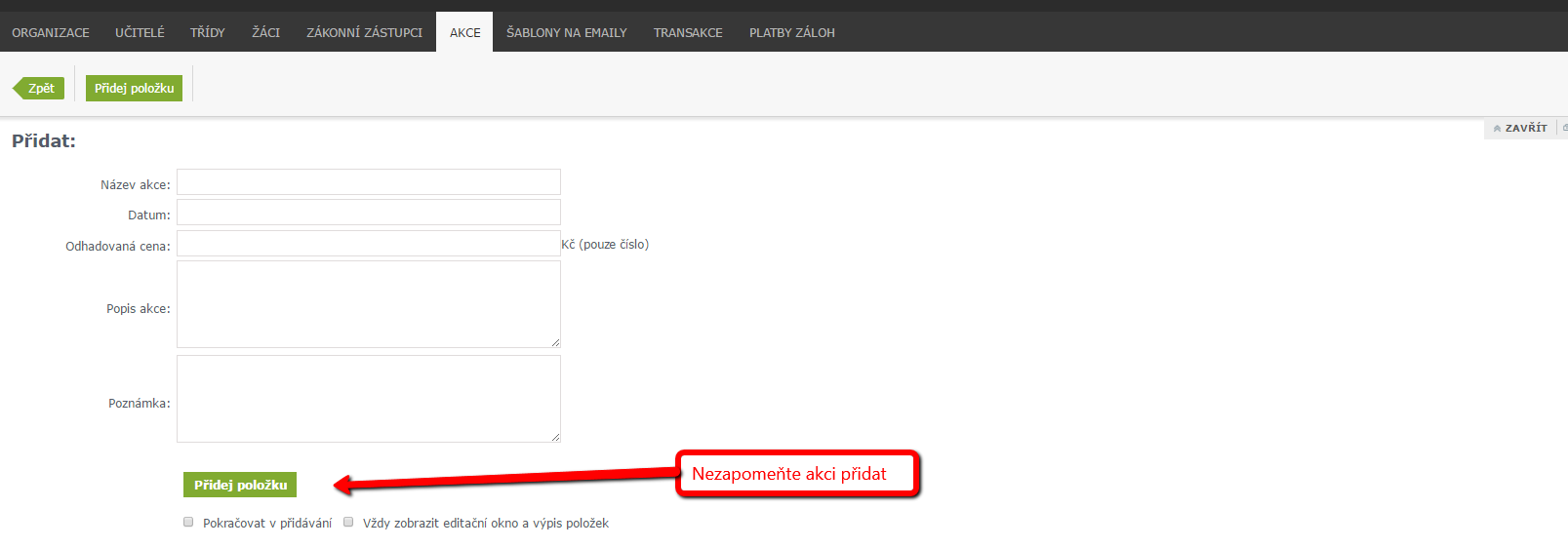The image size is (1568, 548).
Task: Click the Popis akce resize grip
Action: [555, 342]
